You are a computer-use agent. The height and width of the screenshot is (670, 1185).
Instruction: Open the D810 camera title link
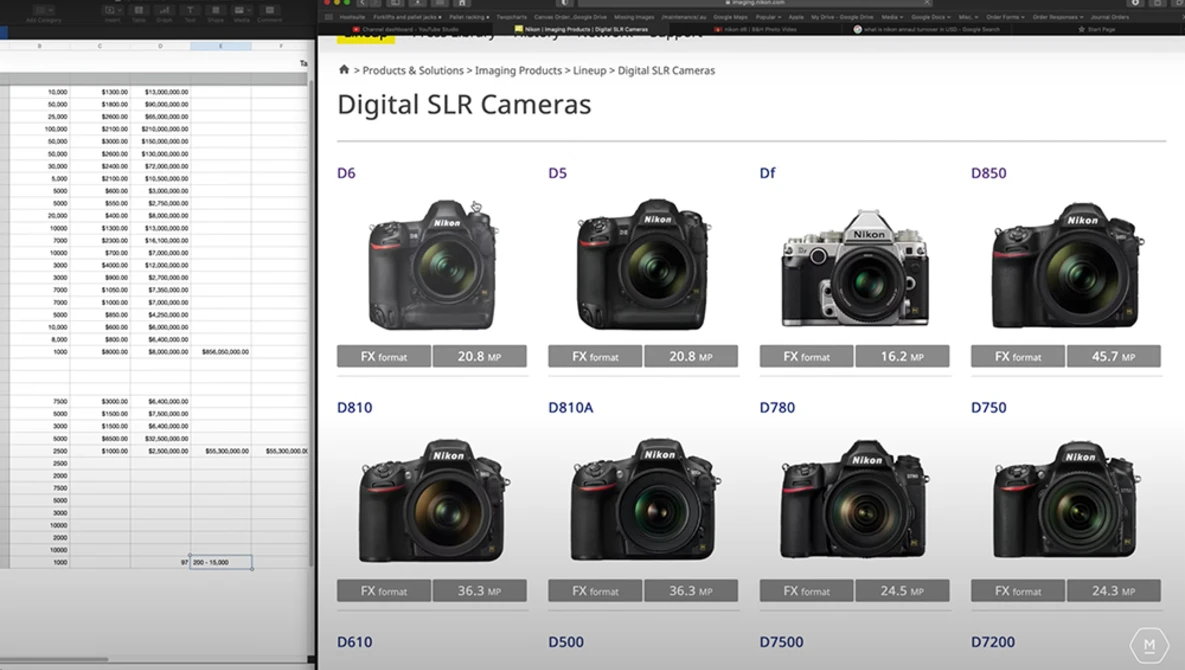(x=354, y=408)
